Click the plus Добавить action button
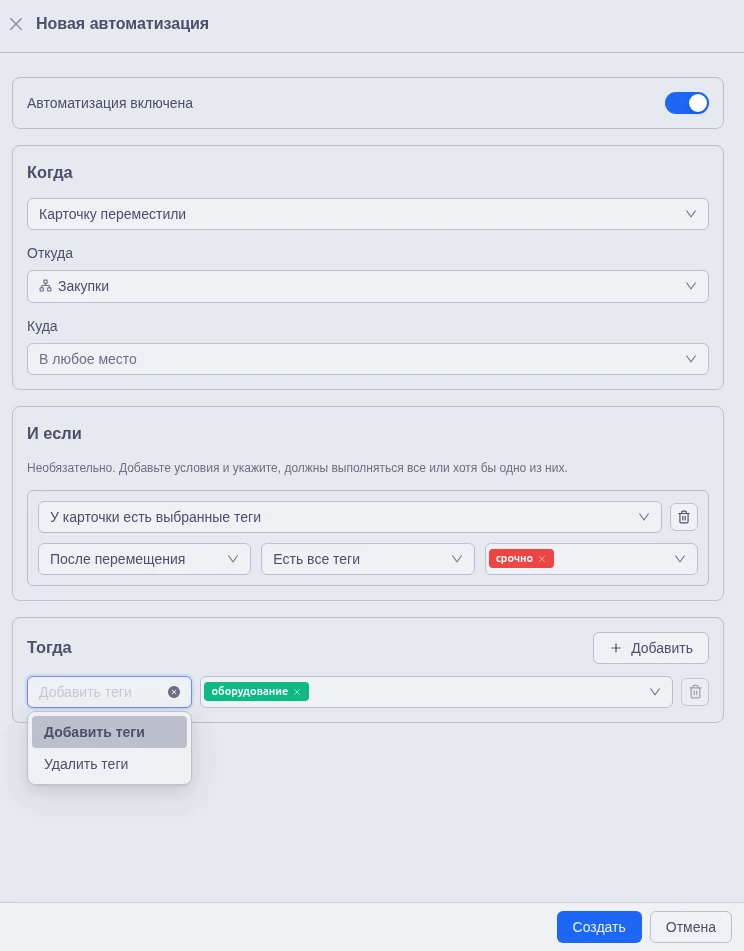Image resolution: width=744 pixels, height=951 pixels. pyautogui.click(x=651, y=648)
